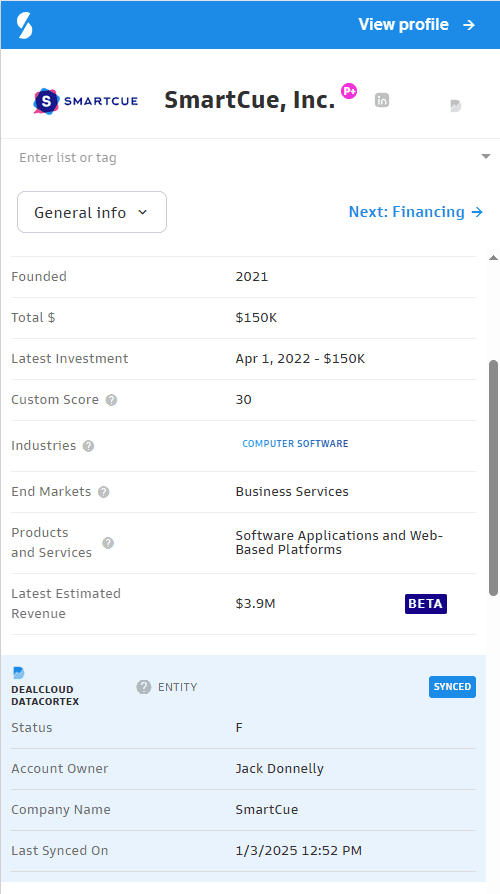Select the Last Synced On date 1/3/2025

(266, 851)
